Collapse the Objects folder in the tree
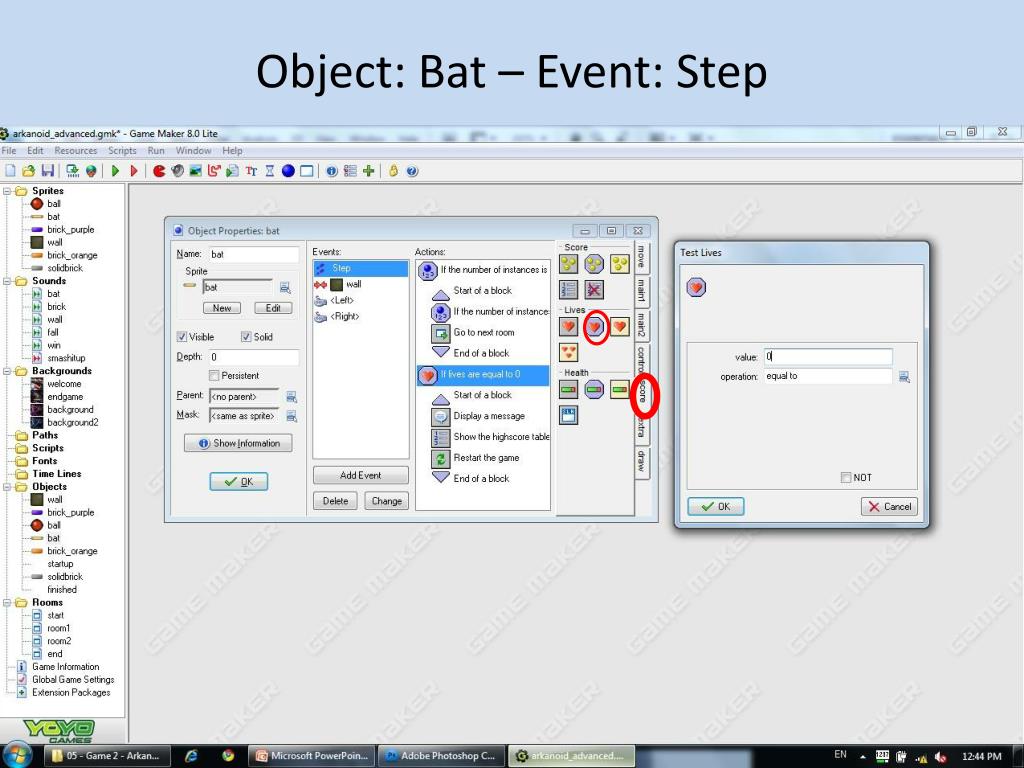Viewport: 1024px width, 768px height. coord(7,487)
